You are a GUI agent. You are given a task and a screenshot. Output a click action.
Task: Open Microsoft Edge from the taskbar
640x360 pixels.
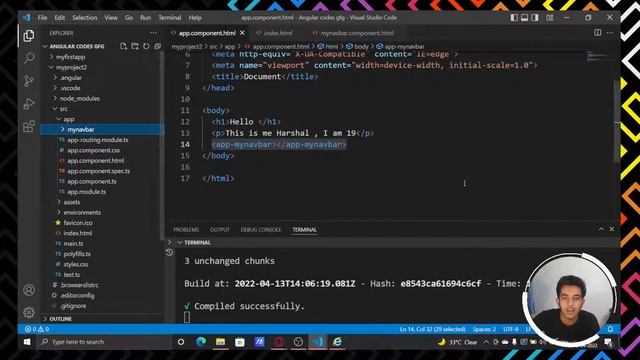(201, 342)
